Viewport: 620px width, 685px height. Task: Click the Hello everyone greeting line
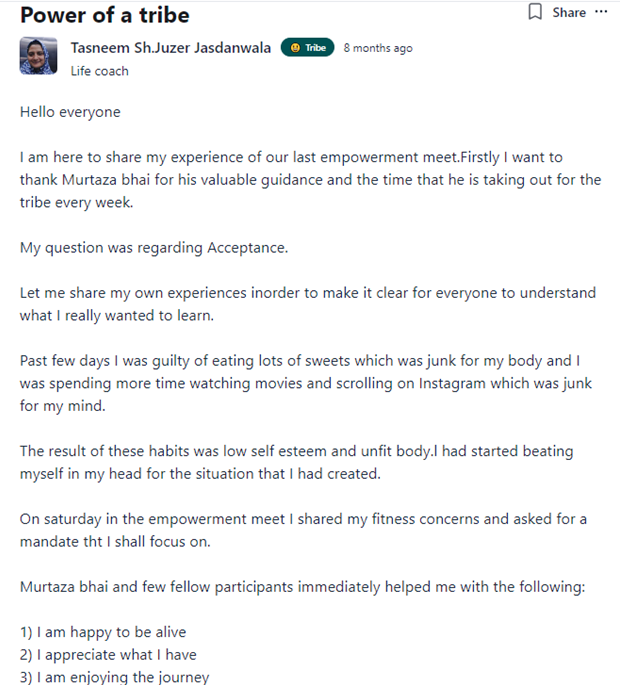point(70,112)
